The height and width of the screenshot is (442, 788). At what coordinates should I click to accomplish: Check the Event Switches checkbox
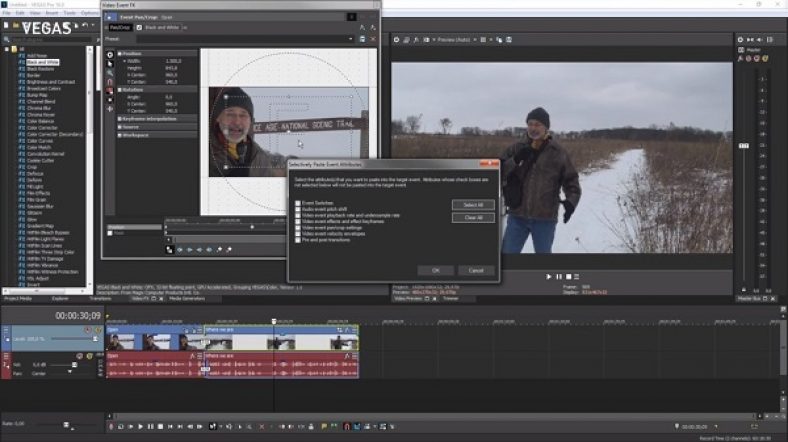[x=298, y=203]
